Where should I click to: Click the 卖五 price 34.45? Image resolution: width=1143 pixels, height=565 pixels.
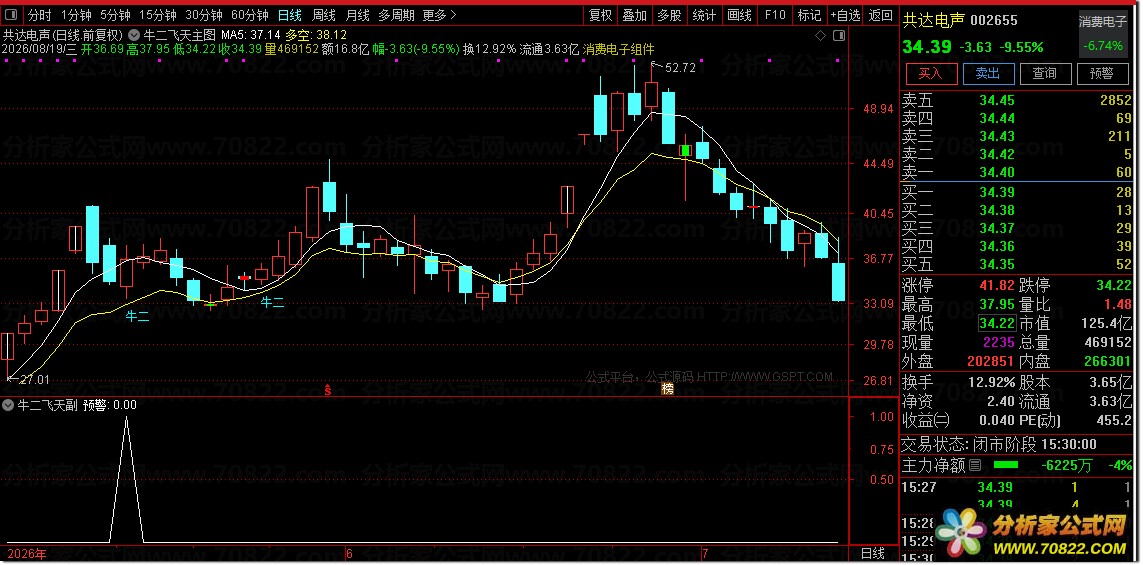pyautogui.click(x=996, y=101)
